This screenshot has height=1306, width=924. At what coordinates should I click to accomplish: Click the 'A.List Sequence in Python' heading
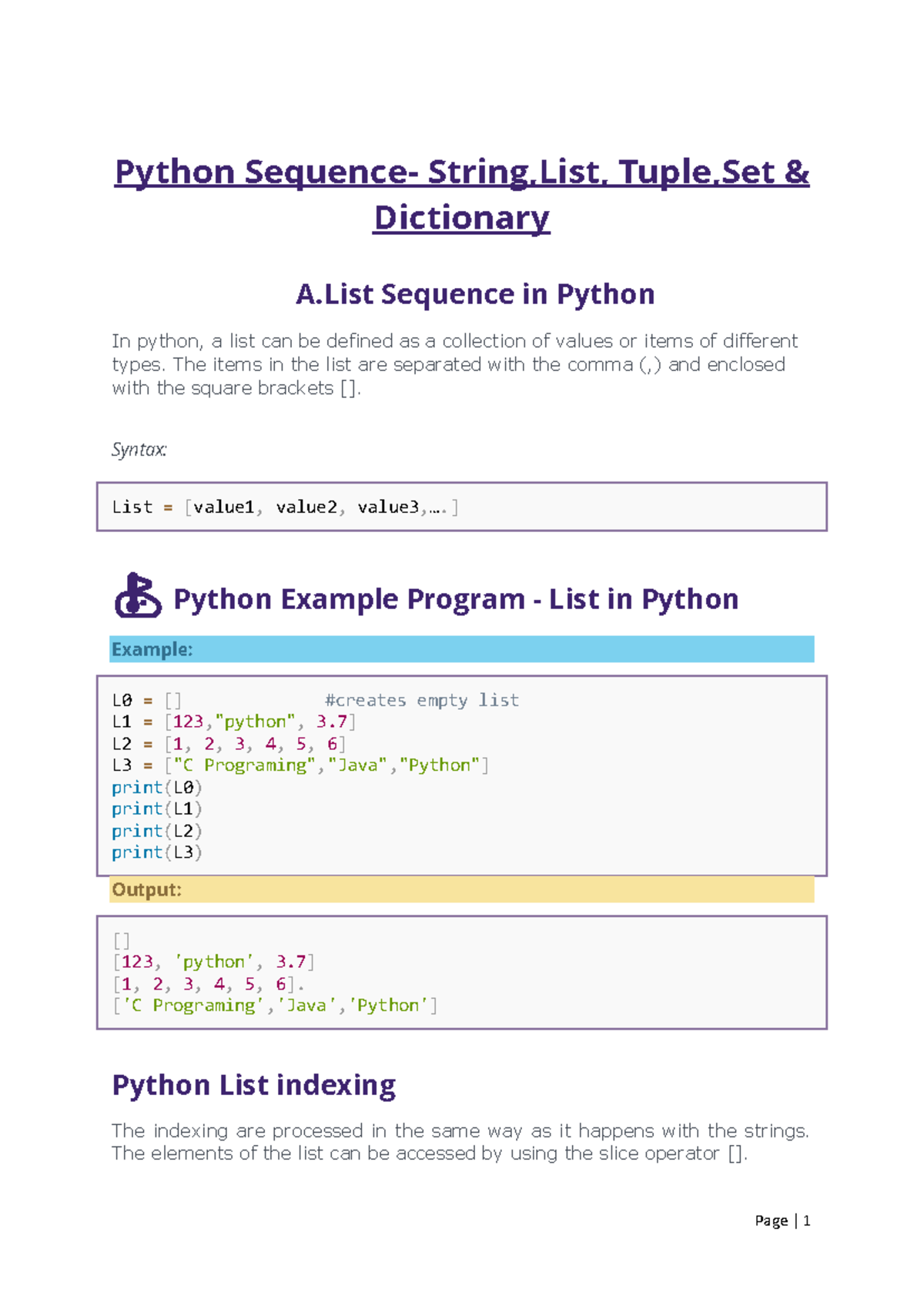coord(475,294)
